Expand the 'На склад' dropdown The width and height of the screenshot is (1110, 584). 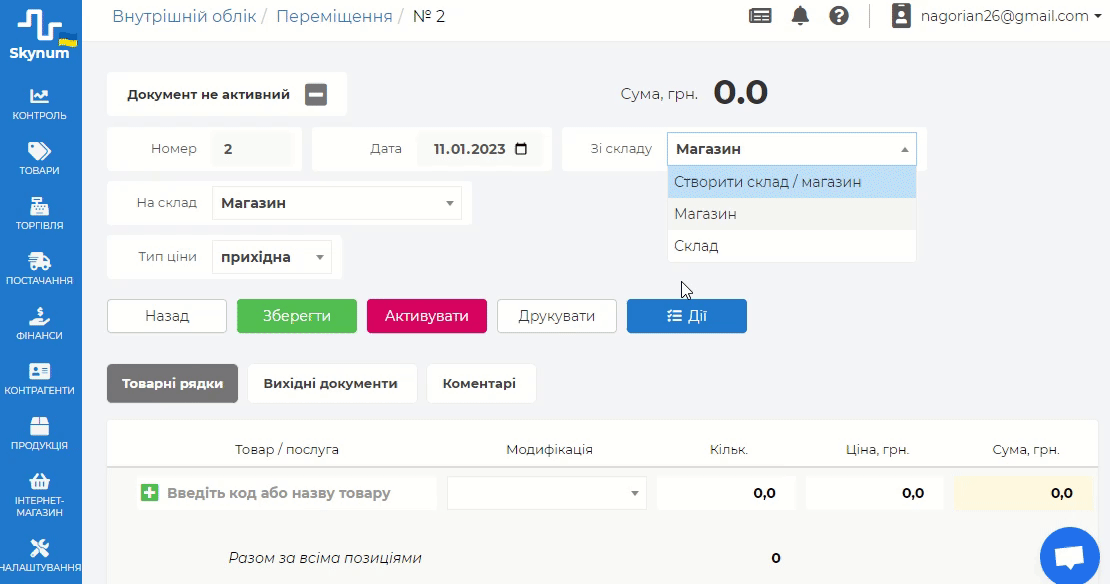(x=337, y=203)
